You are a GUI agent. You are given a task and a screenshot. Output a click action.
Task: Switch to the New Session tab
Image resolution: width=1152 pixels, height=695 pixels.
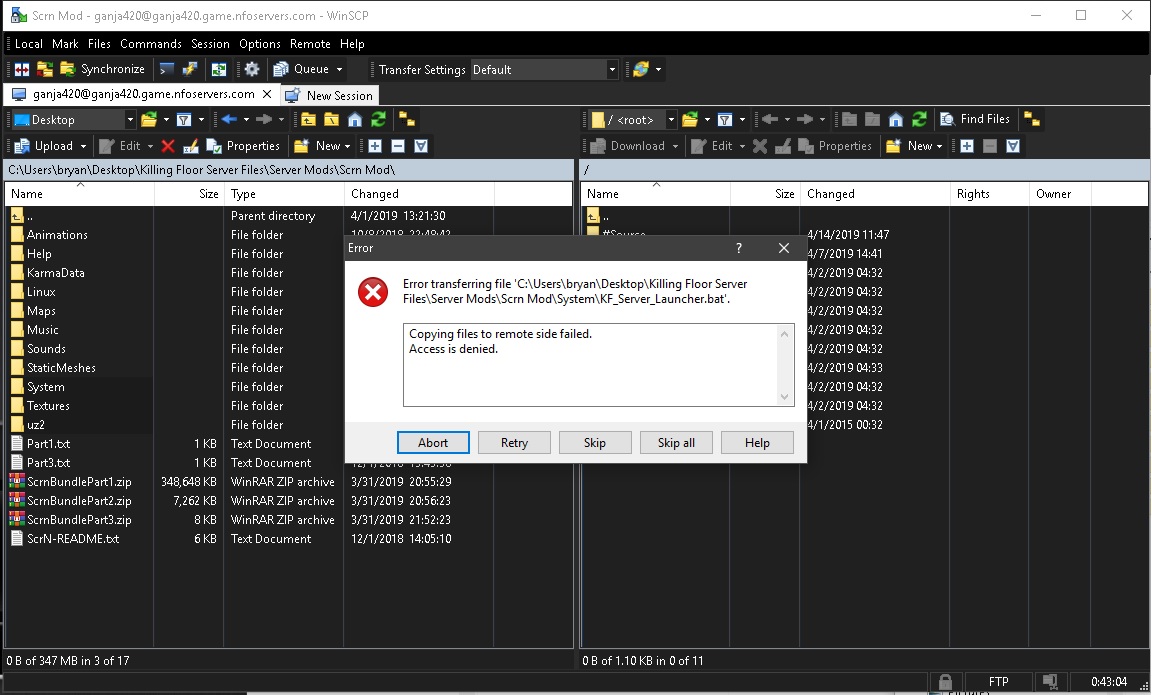pos(329,96)
